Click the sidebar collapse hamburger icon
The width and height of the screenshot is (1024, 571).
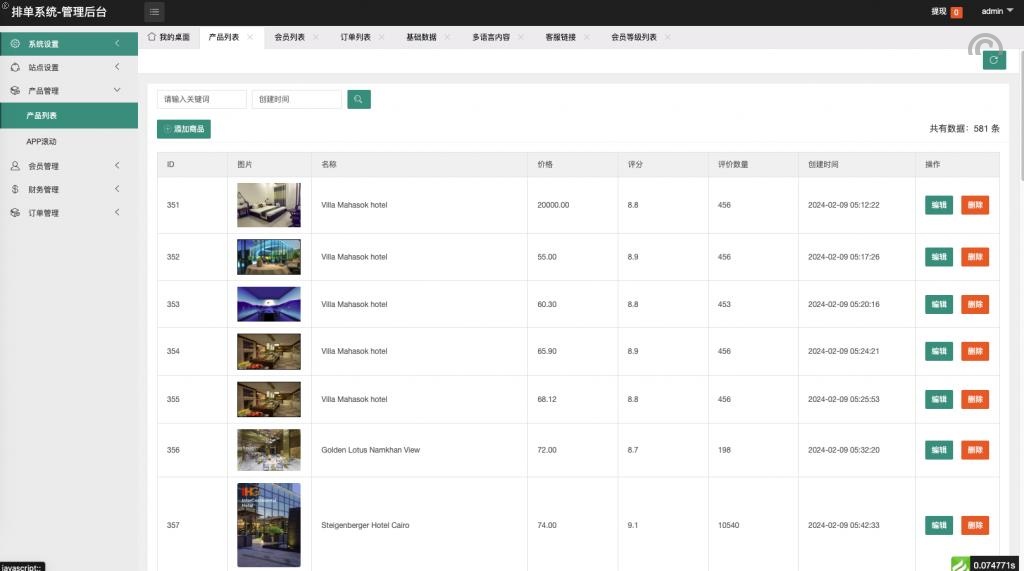click(155, 12)
